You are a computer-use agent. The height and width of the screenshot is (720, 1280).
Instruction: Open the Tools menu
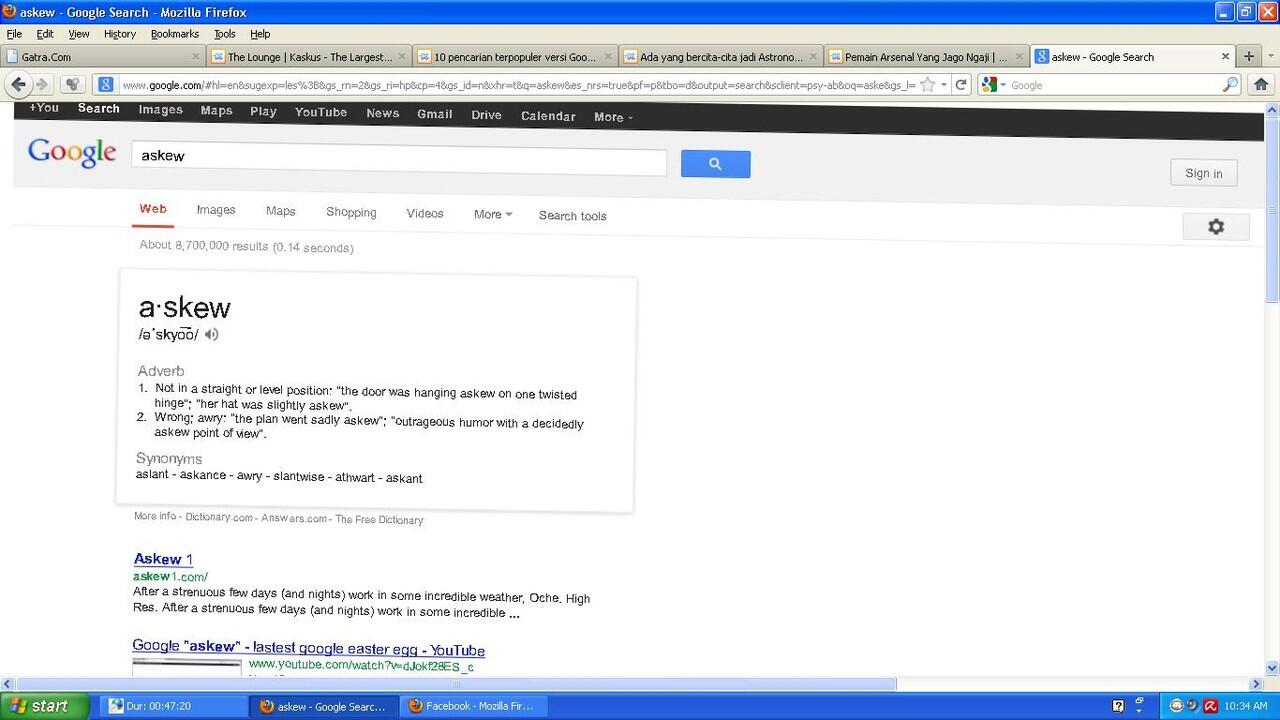(225, 34)
